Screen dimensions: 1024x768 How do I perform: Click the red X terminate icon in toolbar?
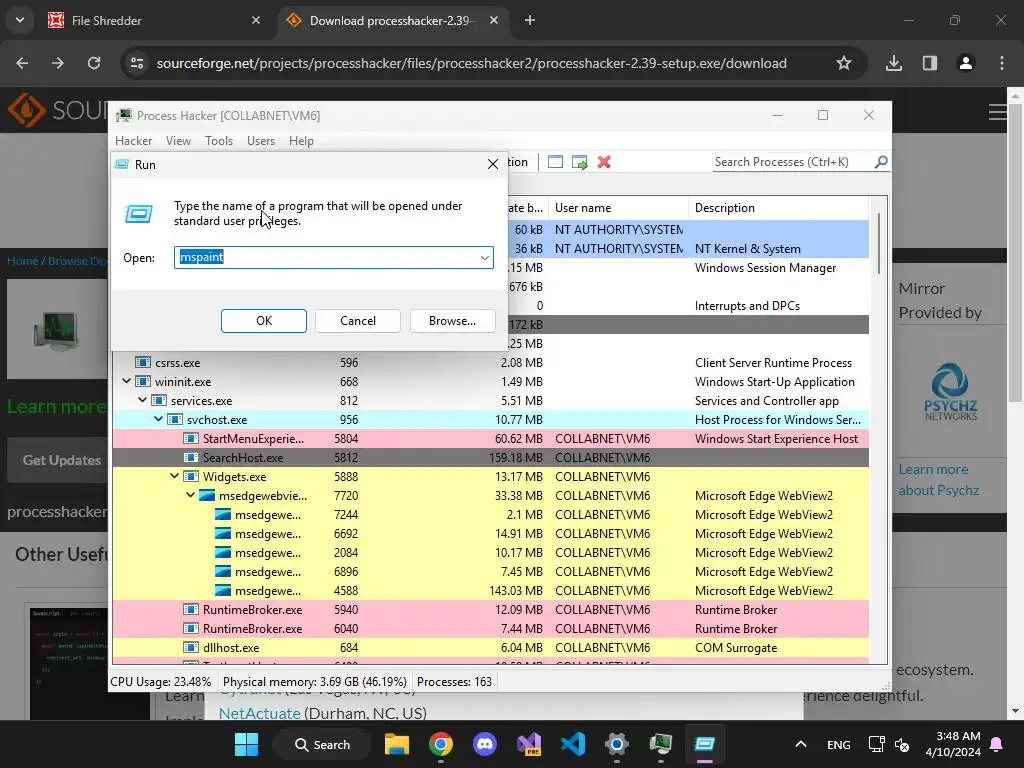(x=604, y=162)
